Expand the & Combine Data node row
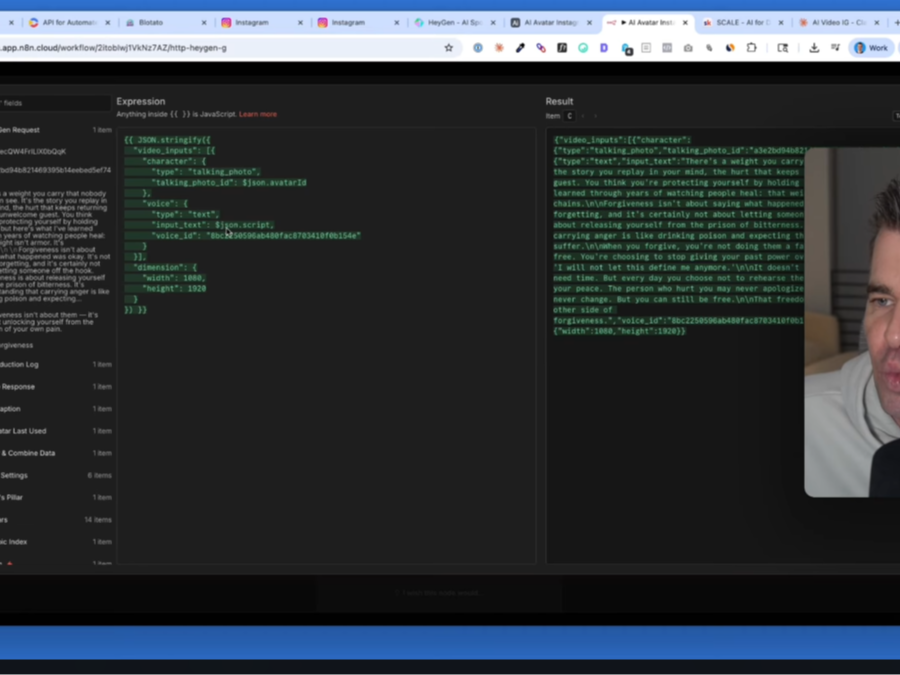The width and height of the screenshot is (900, 675). [56, 453]
